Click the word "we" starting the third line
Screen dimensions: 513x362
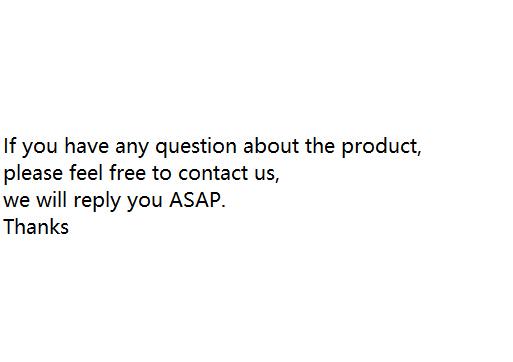tap(17, 201)
